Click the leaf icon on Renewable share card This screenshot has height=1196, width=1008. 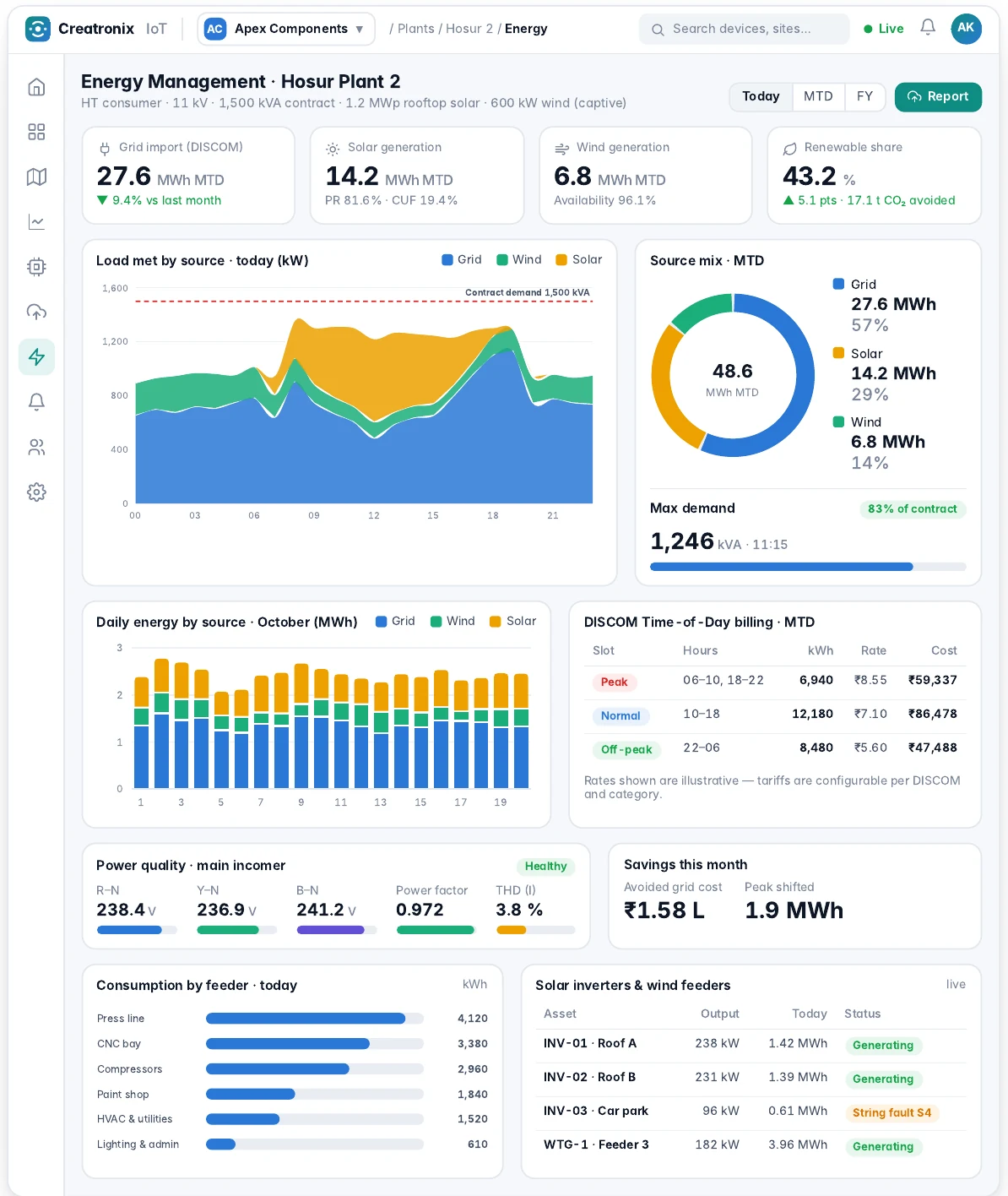[x=790, y=149]
